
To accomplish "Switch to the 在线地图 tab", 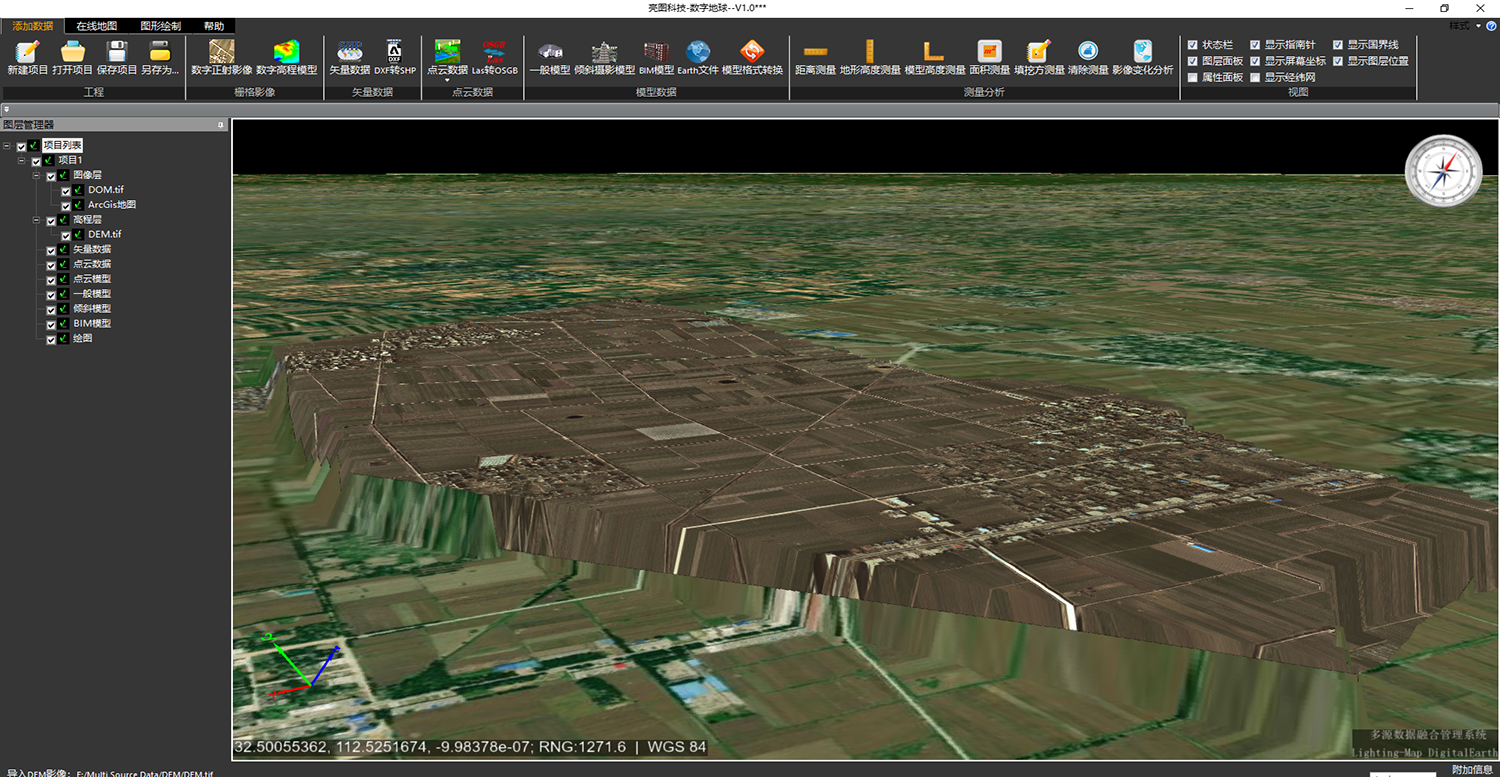I will [x=96, y=26].
